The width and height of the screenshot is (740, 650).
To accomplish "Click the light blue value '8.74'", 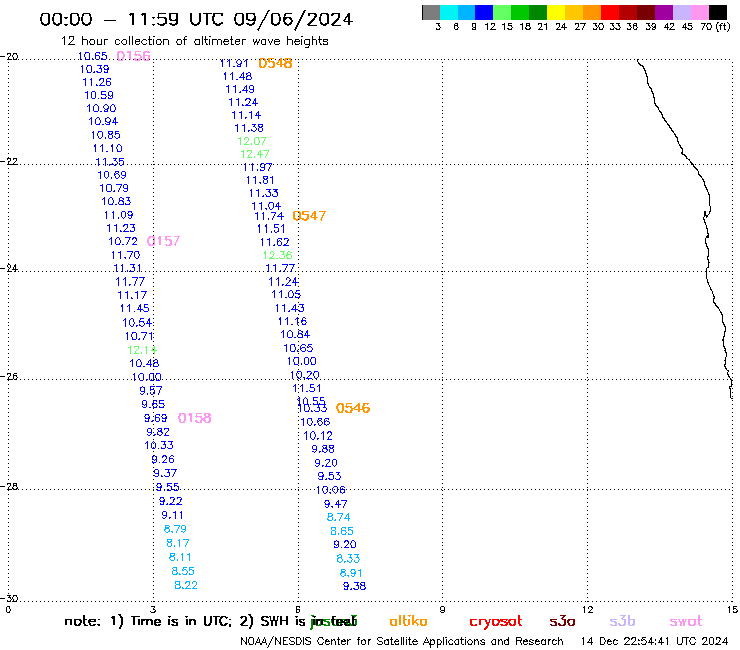I will (338, 517).
